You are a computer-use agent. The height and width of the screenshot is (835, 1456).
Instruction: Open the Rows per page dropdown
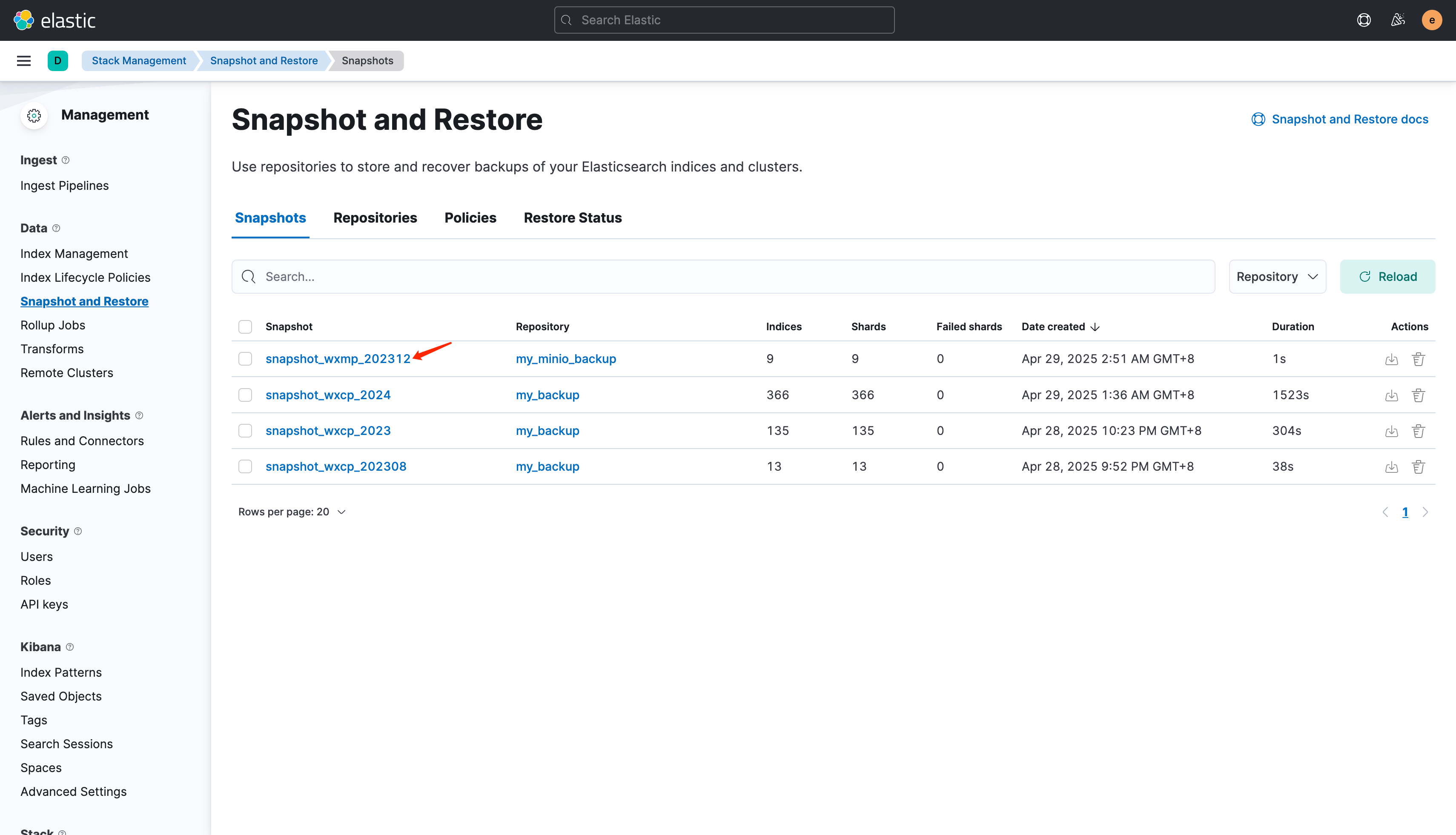(292, 512)
